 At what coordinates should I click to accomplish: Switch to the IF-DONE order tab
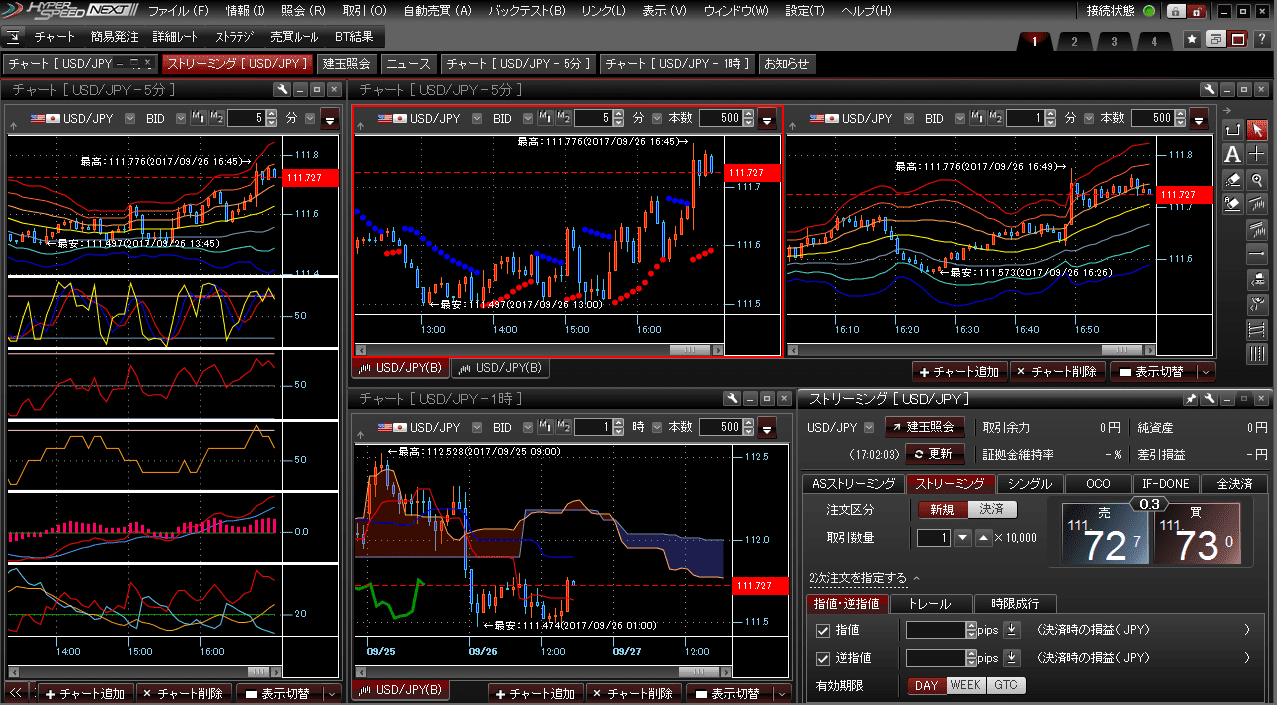pos(1165,483)
